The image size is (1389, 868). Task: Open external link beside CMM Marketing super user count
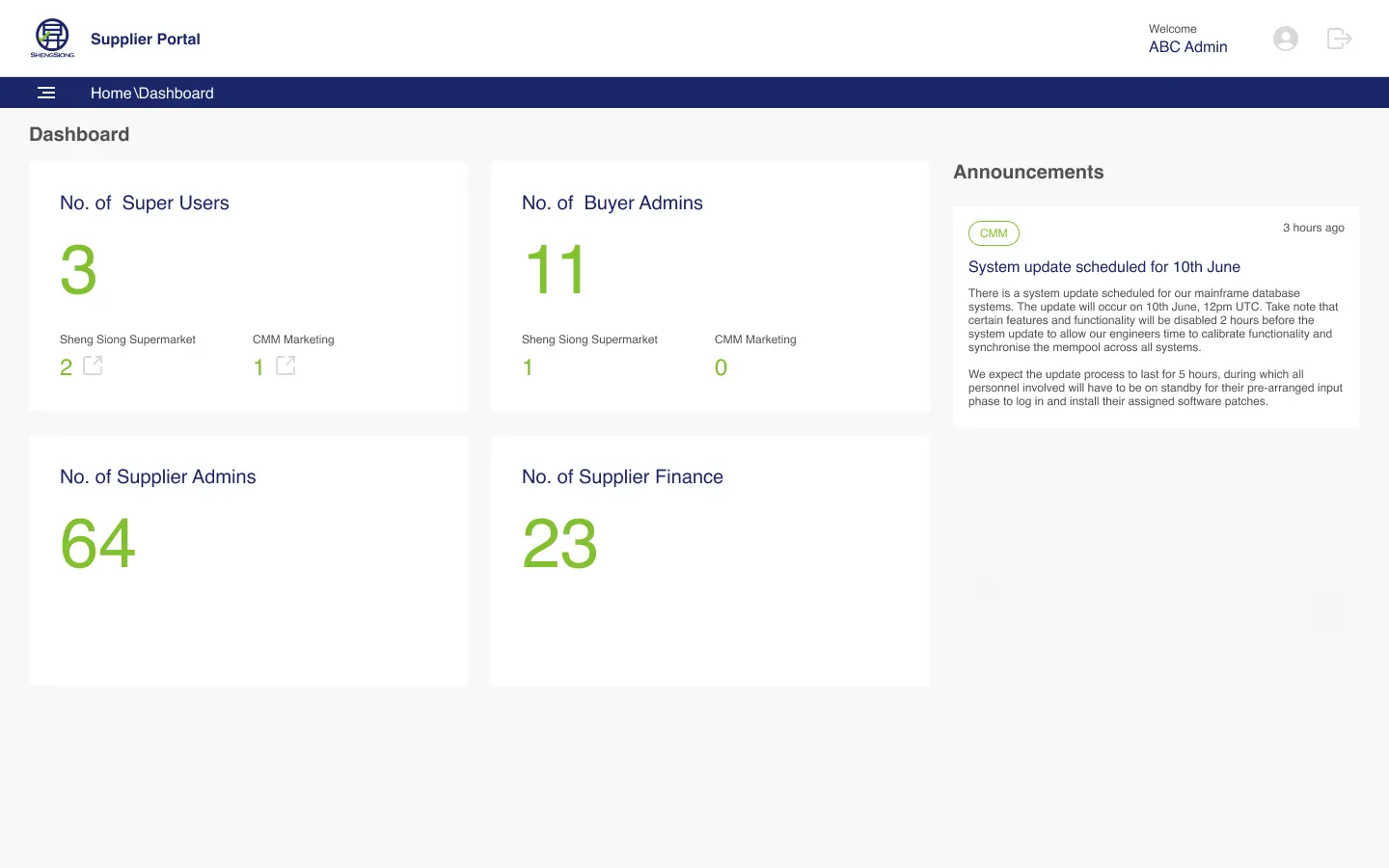click(x=286, y=366)
